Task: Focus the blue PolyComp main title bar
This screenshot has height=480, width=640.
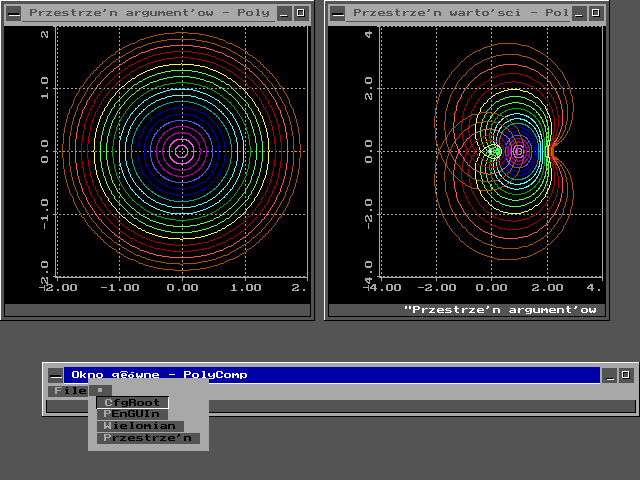Action: click(x=330, y=375)
